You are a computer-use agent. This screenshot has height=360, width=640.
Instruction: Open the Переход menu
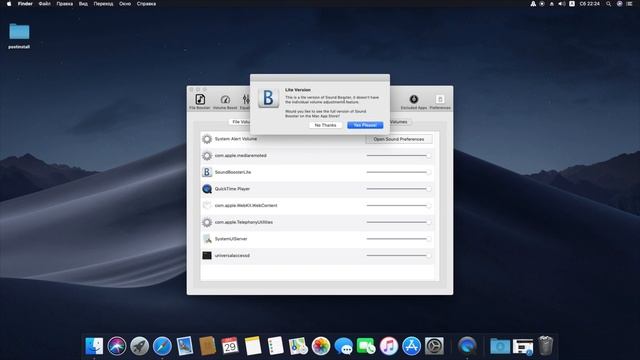click(x=103, y=4)
